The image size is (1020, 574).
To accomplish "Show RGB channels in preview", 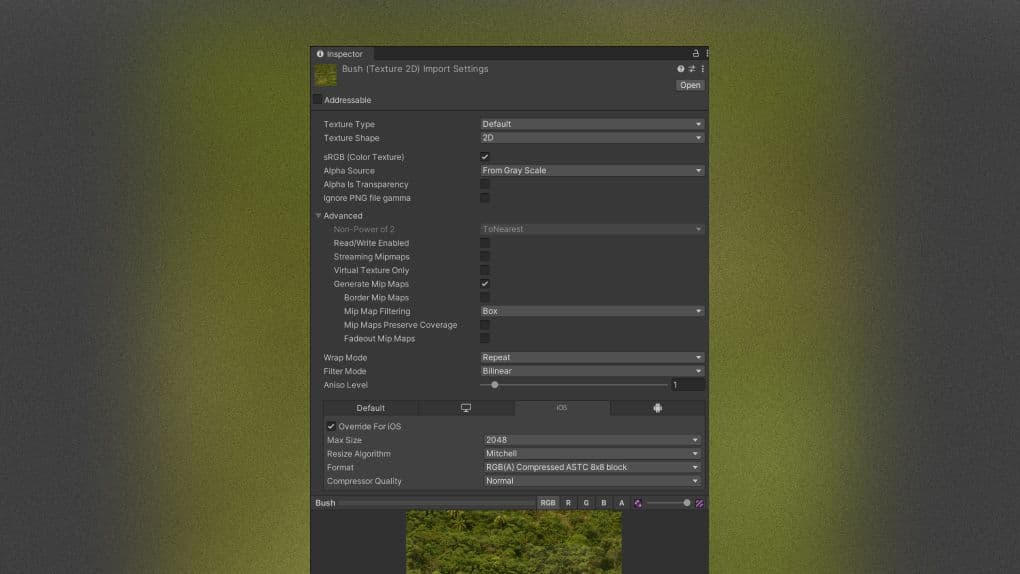I will pos(548,503).
